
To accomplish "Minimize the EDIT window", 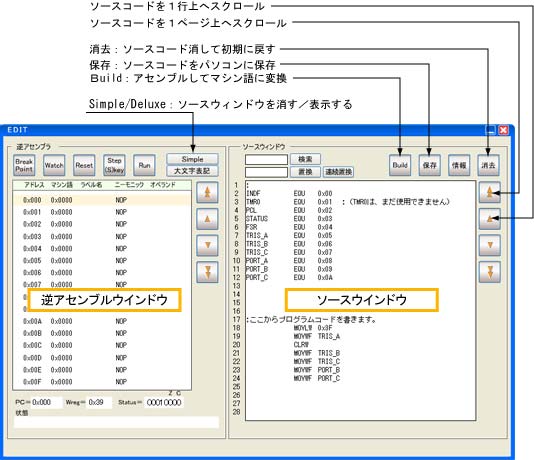I will [490, 130].
